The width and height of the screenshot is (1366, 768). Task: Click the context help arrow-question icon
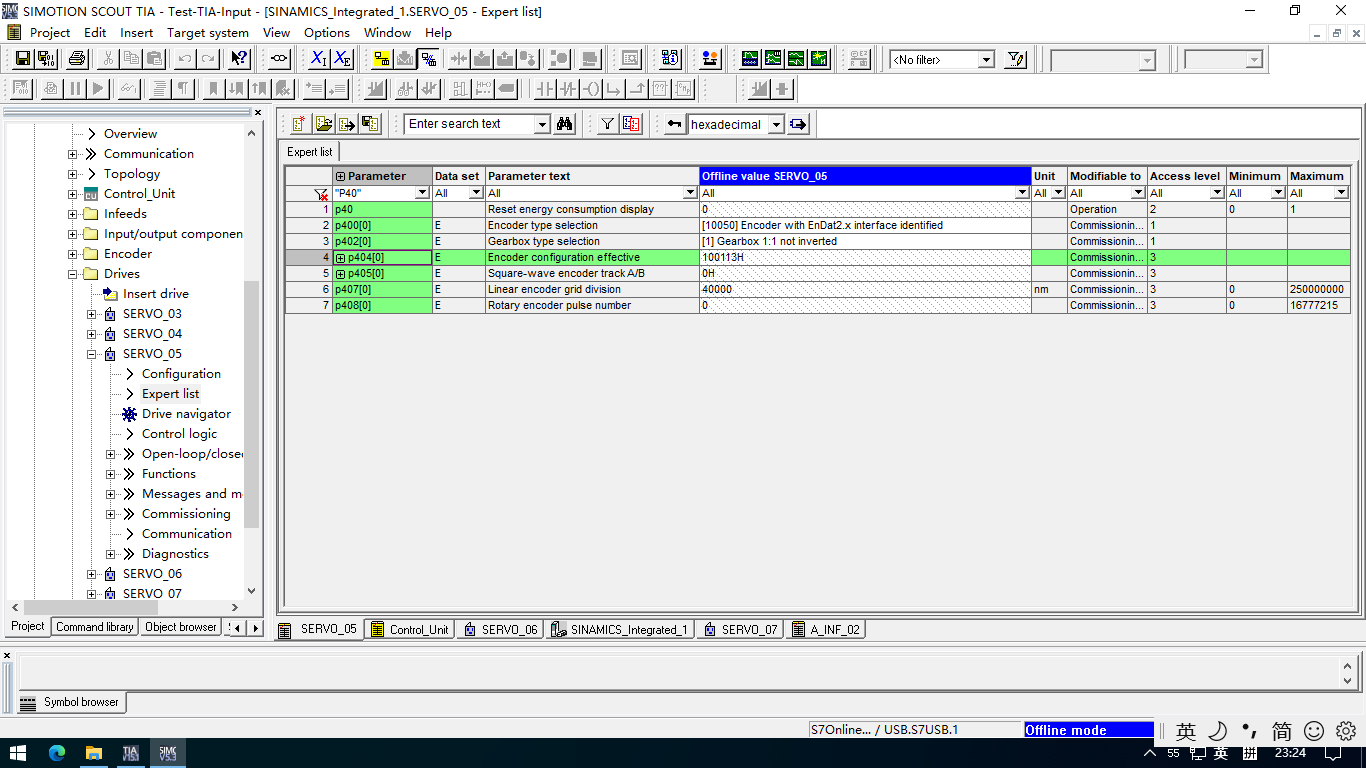239,59
